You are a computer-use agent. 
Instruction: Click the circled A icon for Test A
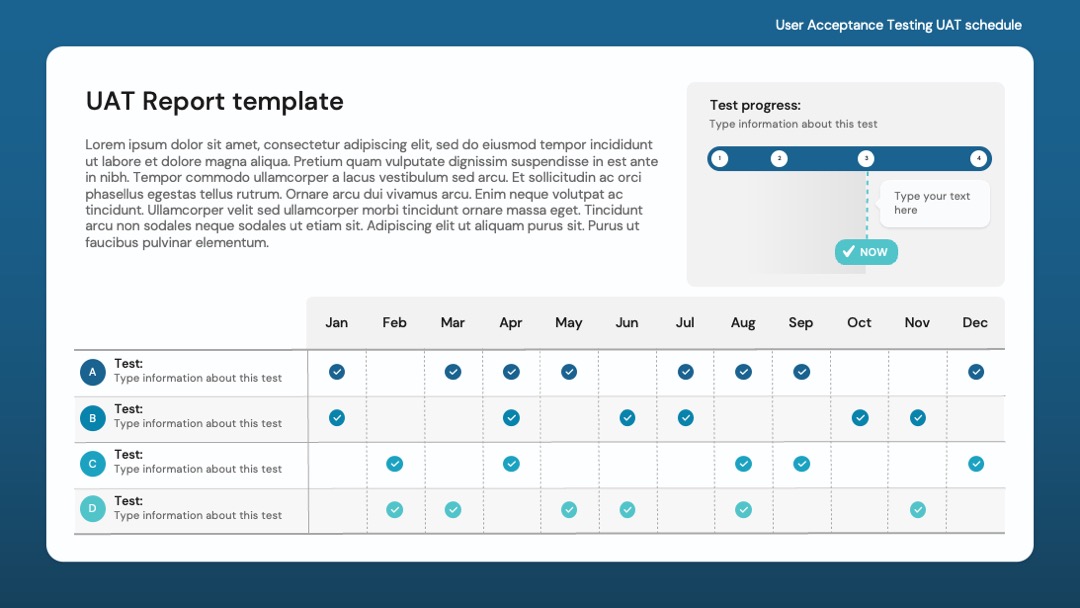92,372
